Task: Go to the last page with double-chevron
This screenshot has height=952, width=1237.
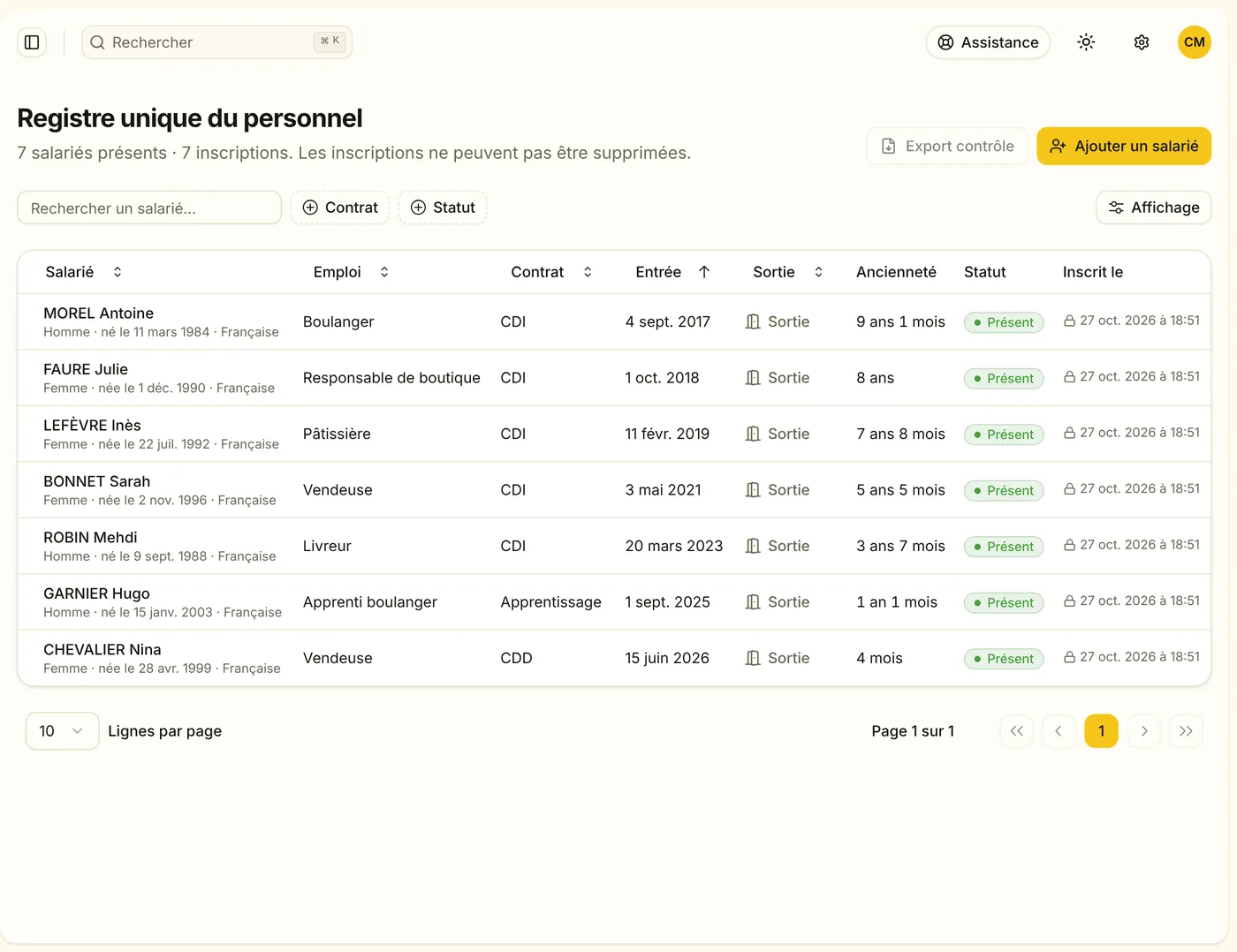Action: coord(1186,731)
